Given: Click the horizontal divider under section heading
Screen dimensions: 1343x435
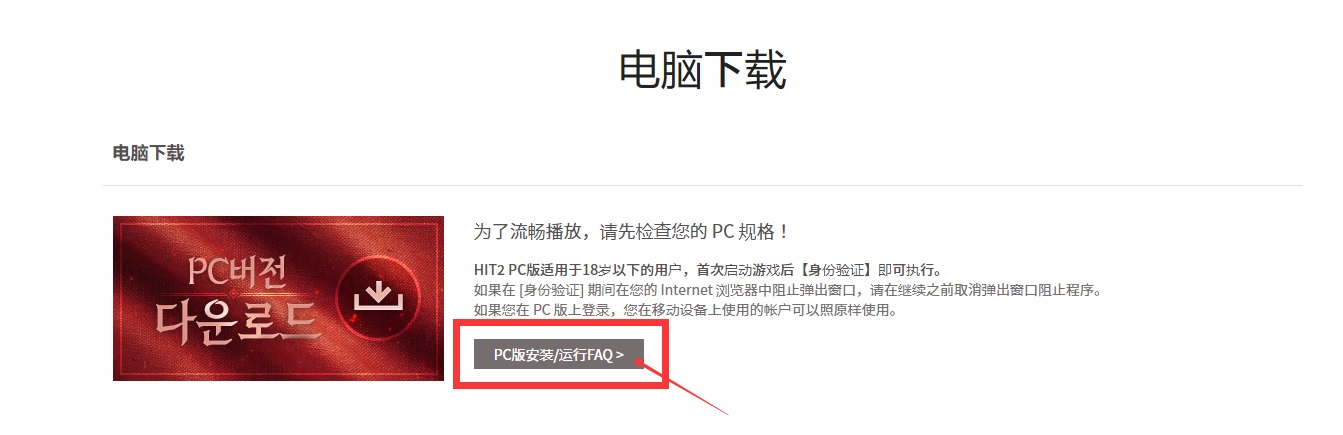Looking at the screenshot, I should [x=703, y=185].
